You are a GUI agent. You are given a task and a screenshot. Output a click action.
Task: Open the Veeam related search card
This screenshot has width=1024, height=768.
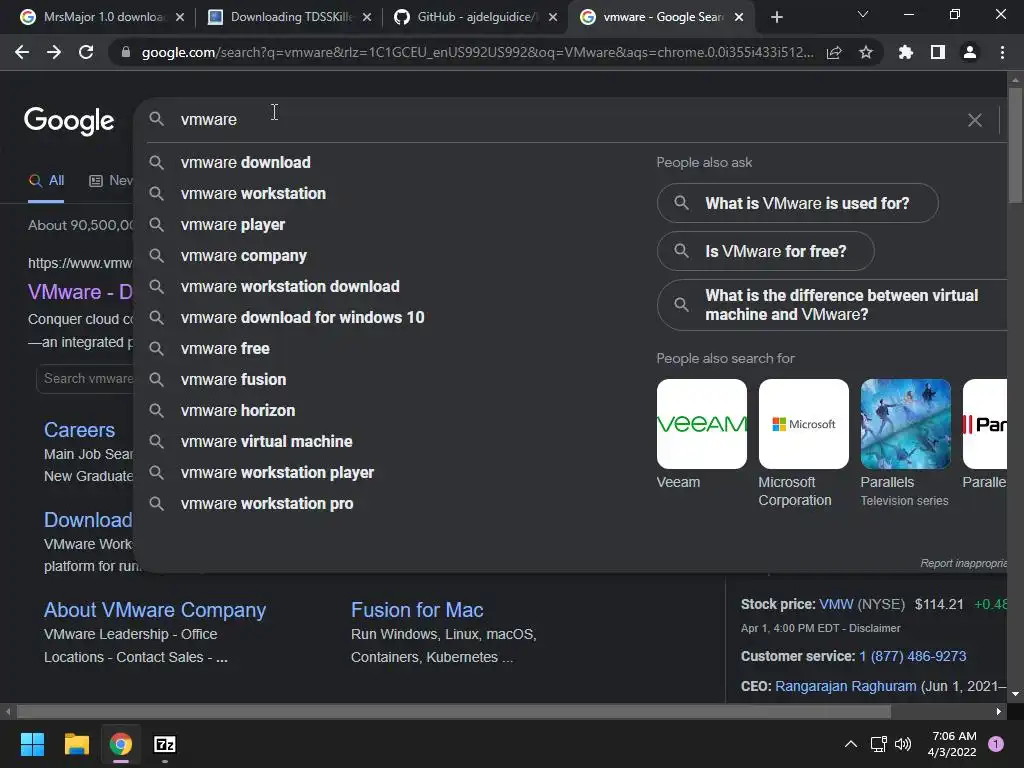click(x=701, y=434)
